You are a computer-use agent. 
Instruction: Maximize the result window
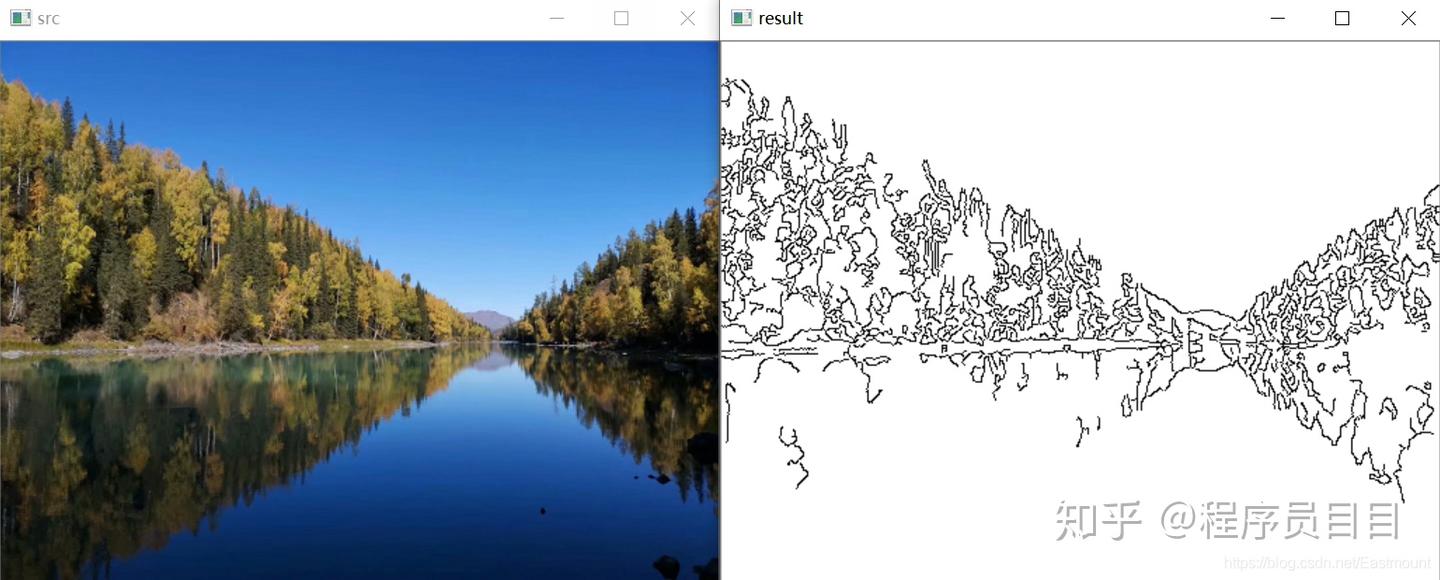pos(1342,18)
